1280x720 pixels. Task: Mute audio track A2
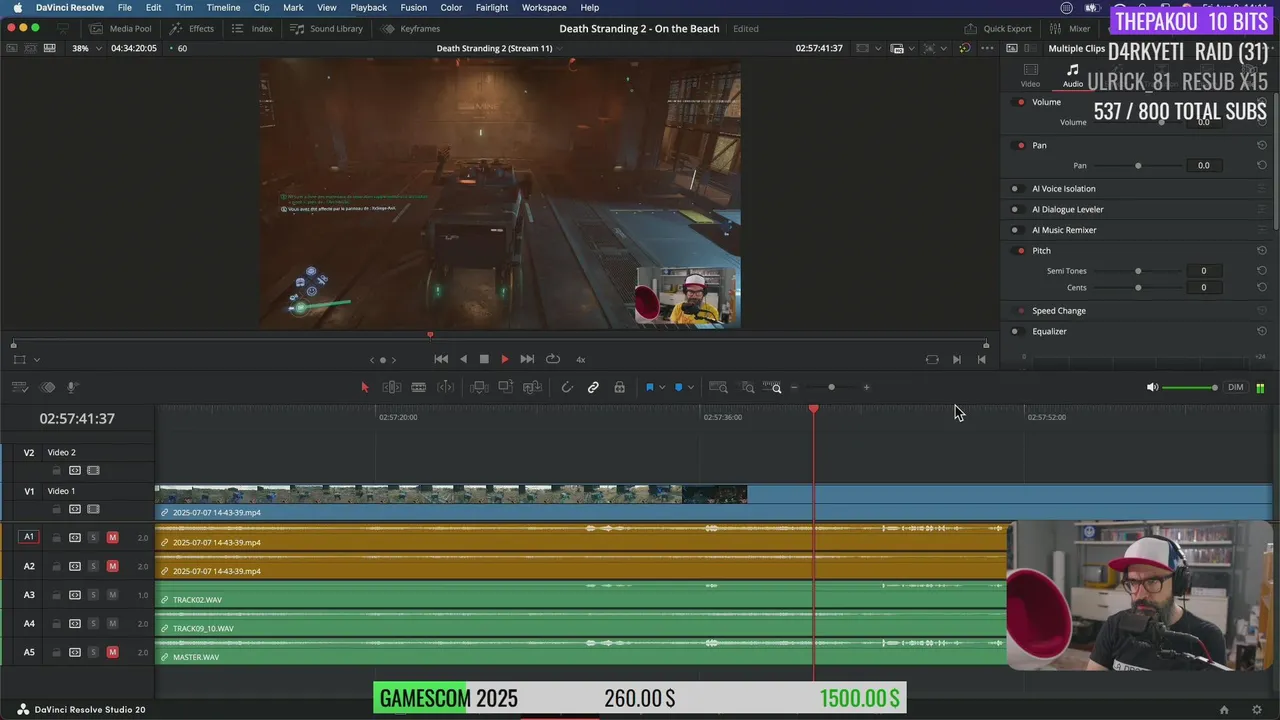point(112,566)
